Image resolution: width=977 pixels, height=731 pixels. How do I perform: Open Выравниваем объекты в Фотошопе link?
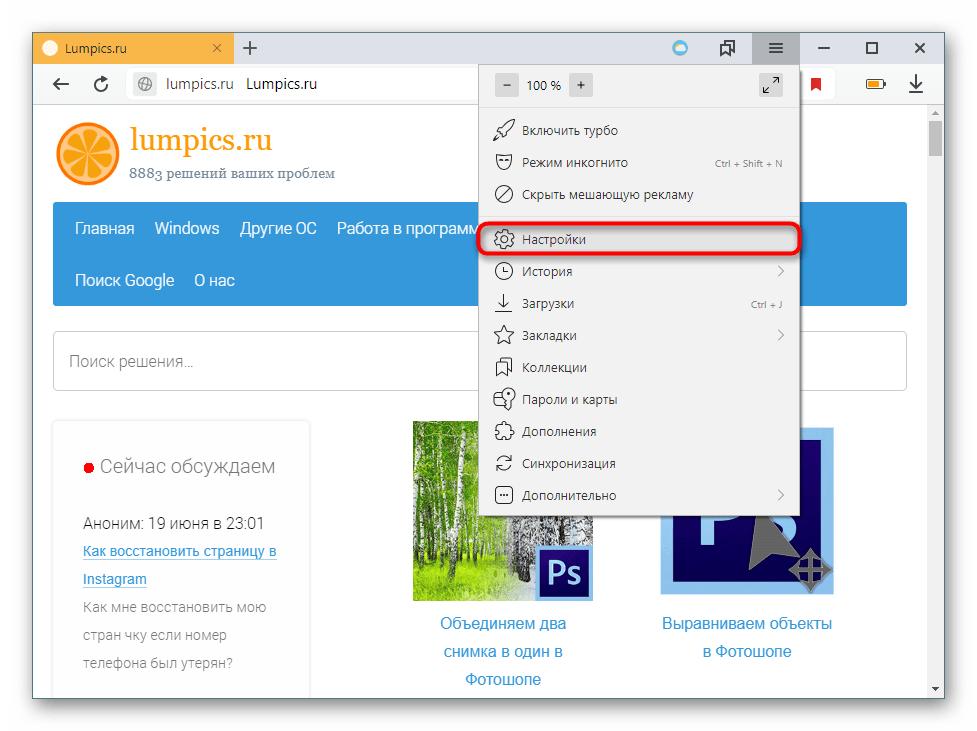click(747, 638)
